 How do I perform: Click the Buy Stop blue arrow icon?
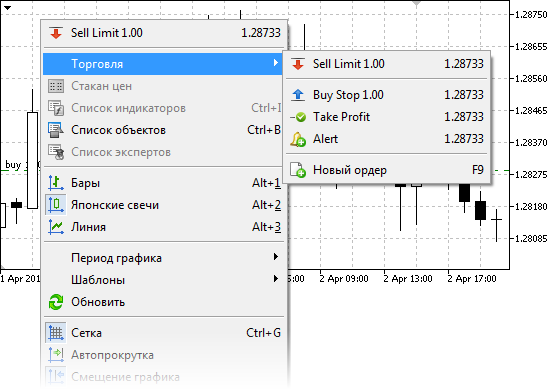tap(298, 95)
